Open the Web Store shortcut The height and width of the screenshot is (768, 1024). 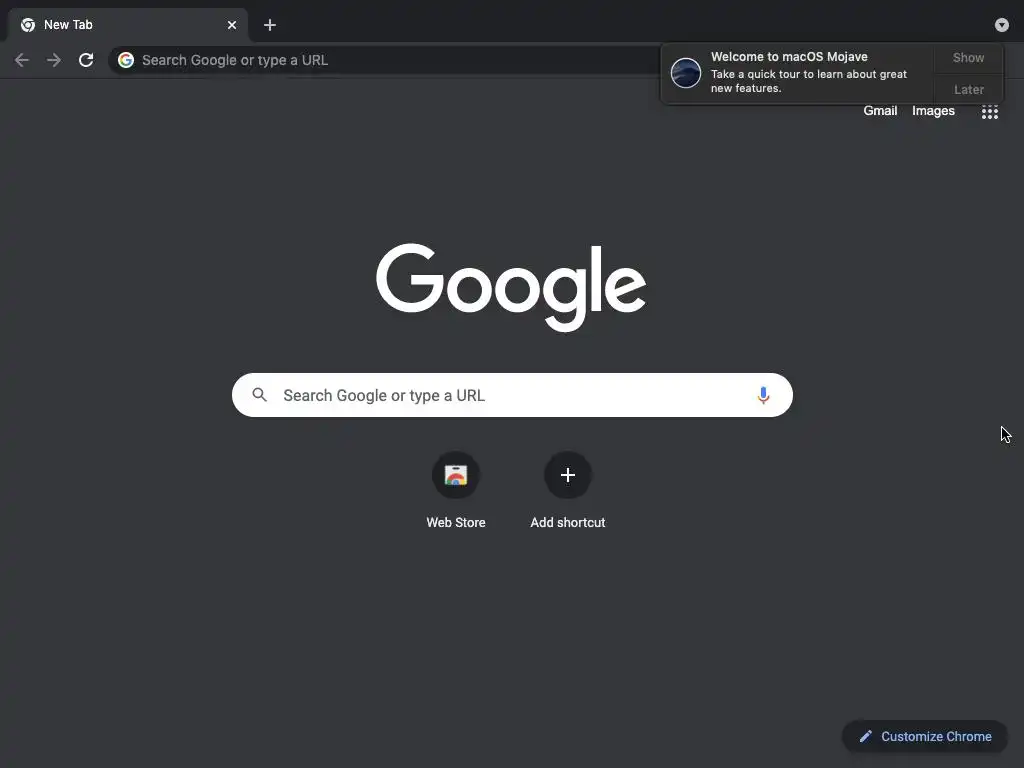click(x=456, y=490)
